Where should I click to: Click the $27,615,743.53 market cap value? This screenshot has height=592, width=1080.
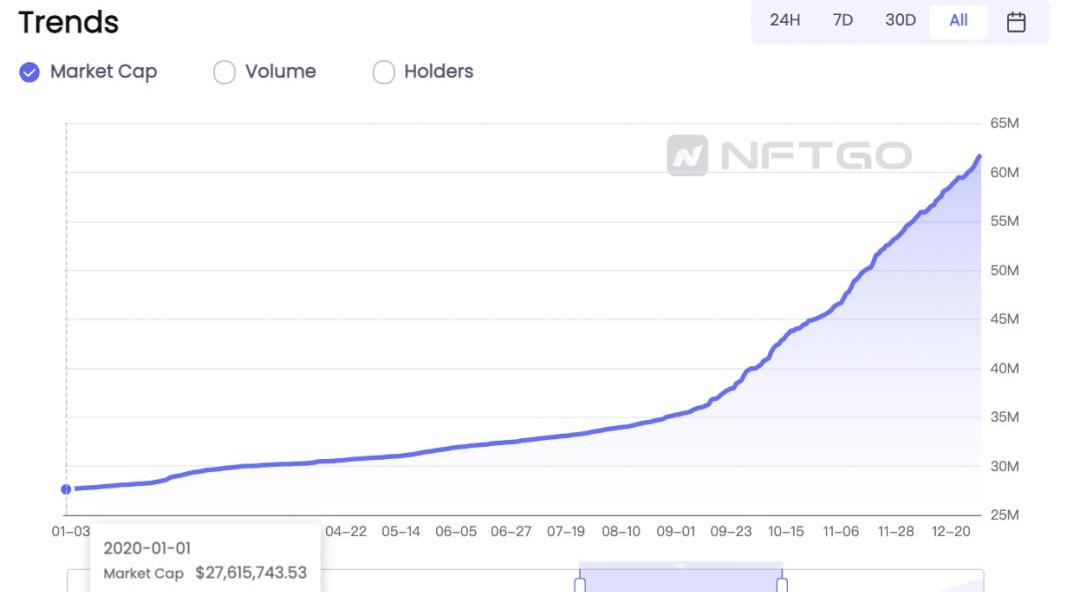tap(251, 573)
